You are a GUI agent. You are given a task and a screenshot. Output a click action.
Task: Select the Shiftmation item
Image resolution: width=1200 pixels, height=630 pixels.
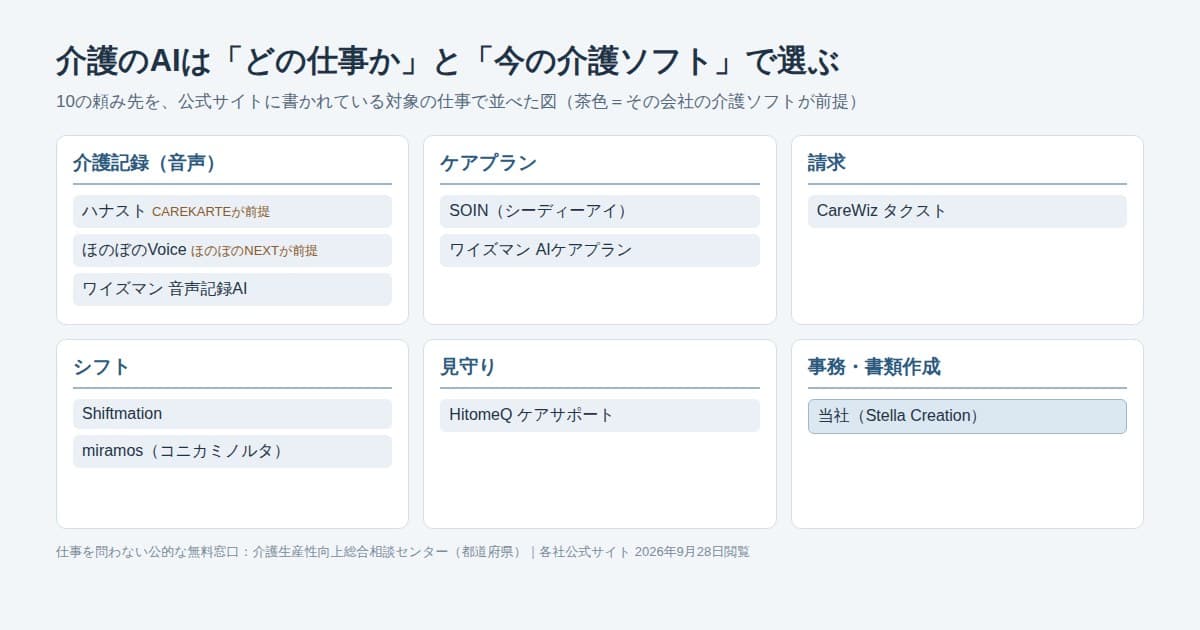click(x=232, y=414)
